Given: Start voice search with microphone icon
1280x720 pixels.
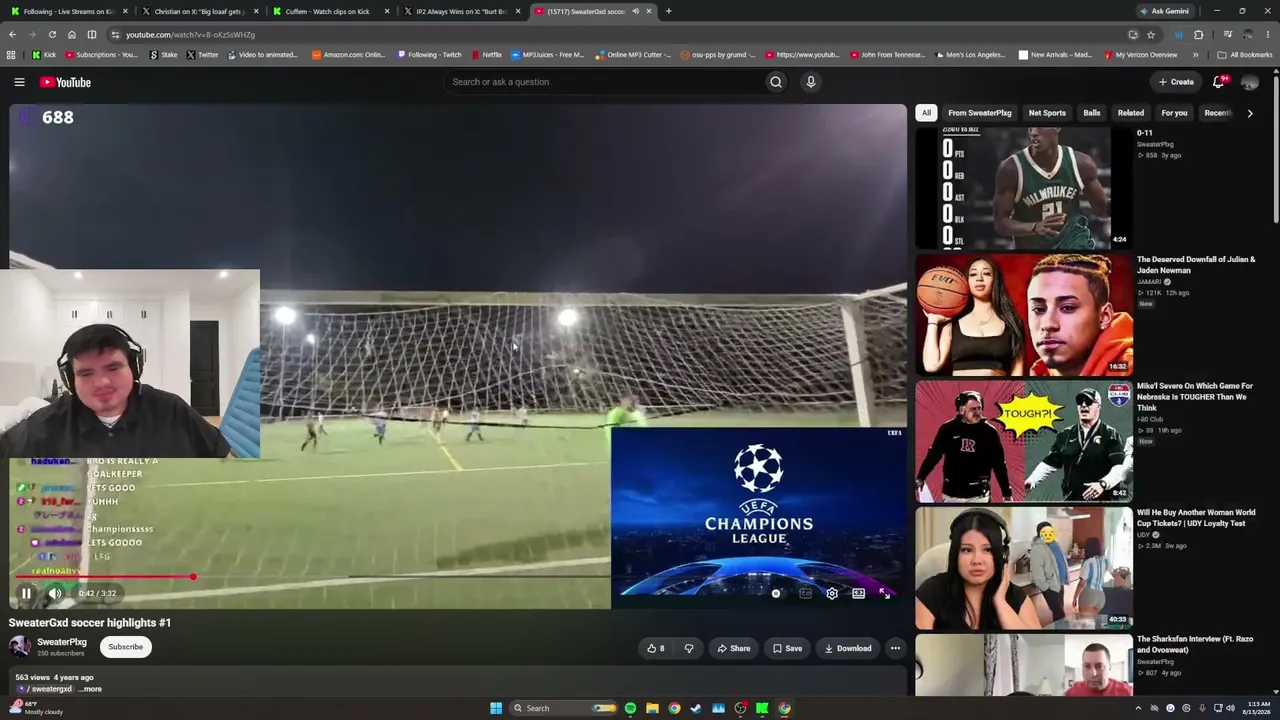Looking at the screenshot, I should 811,82.
